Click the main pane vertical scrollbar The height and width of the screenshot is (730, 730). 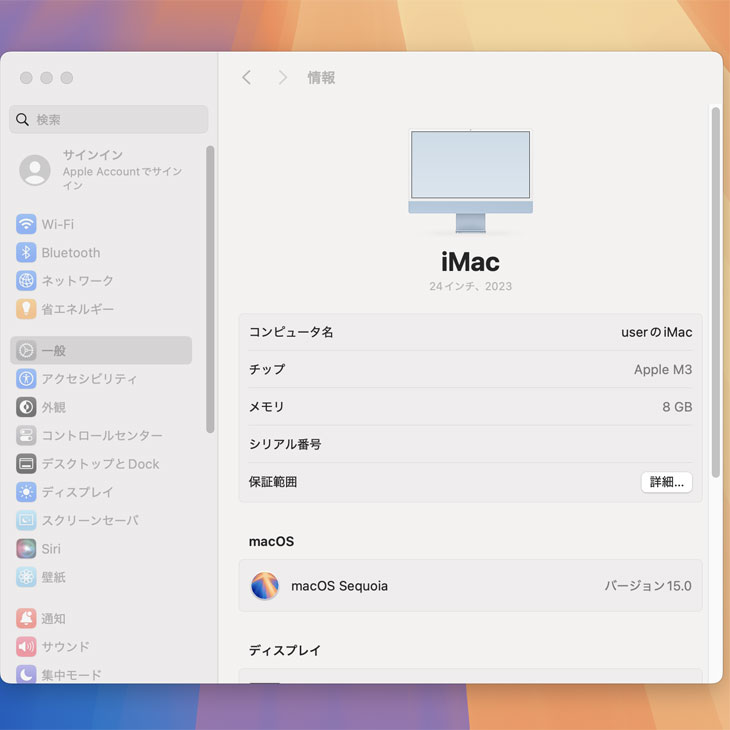pyautogui.click(x=716, y=292)
